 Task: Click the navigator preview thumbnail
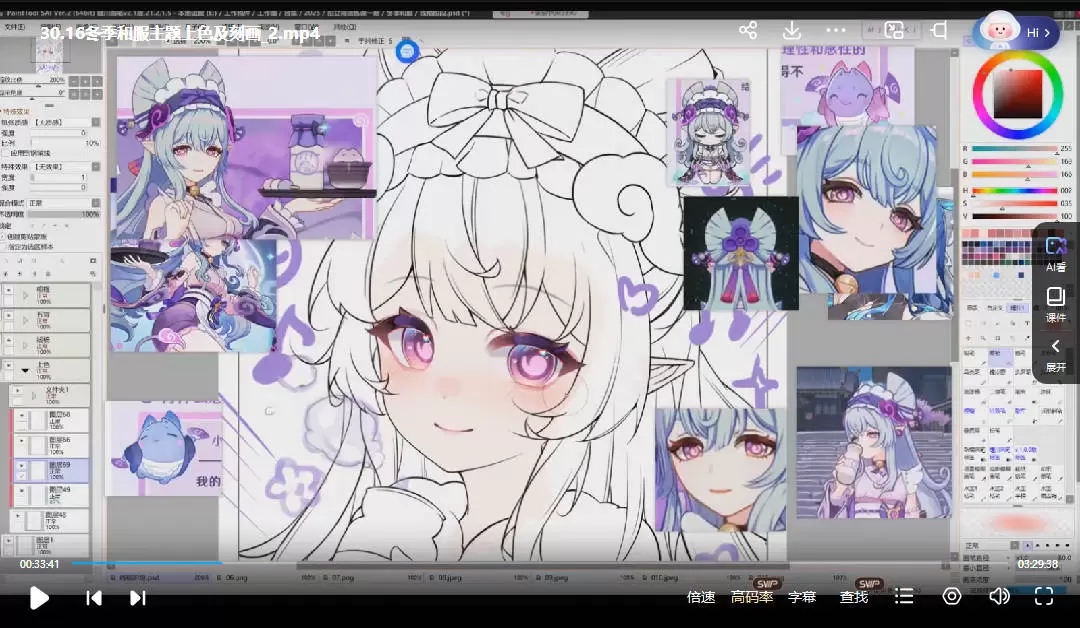tap(50, 53)
